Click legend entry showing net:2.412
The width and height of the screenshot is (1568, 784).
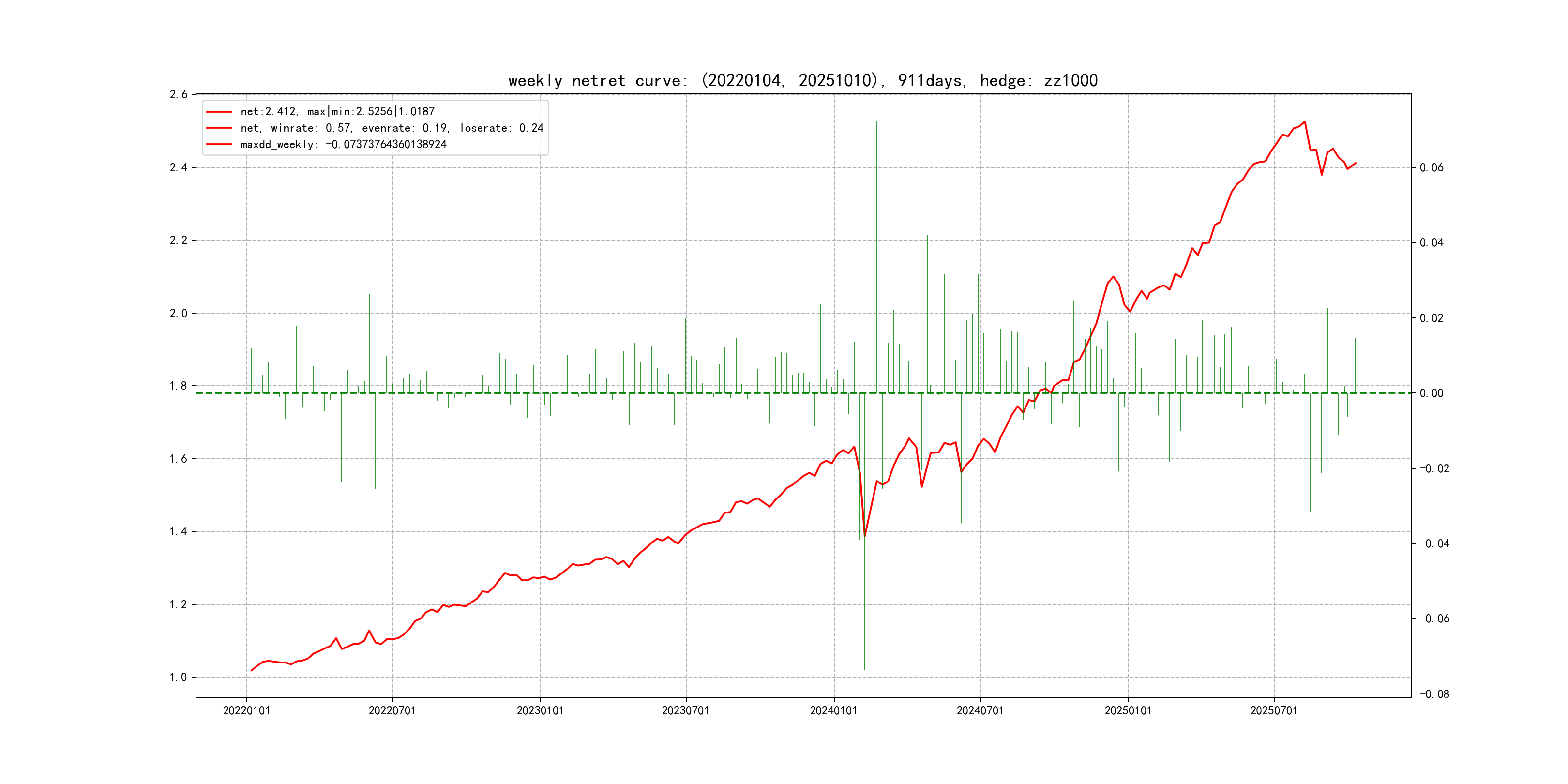point(337,111)
